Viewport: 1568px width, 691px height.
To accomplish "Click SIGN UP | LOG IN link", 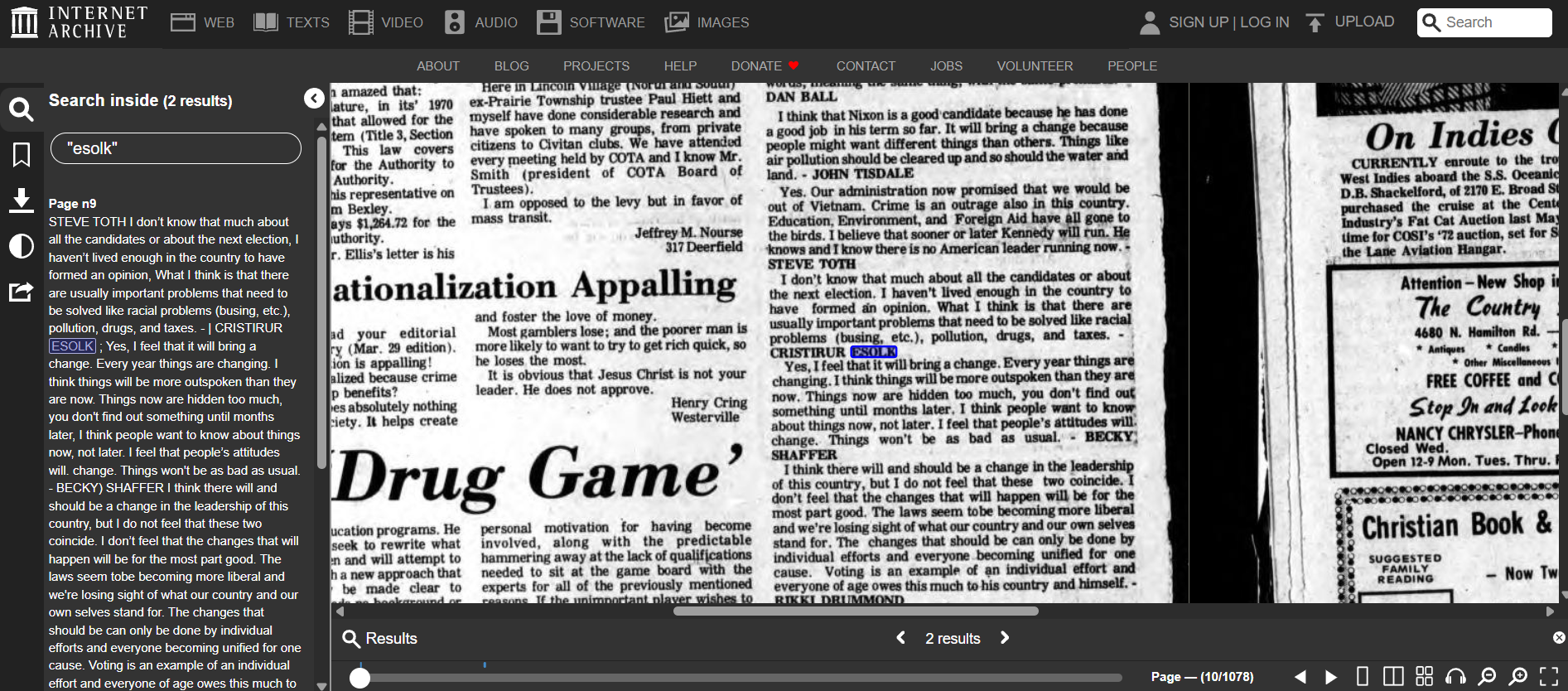I will [1229, 22].
